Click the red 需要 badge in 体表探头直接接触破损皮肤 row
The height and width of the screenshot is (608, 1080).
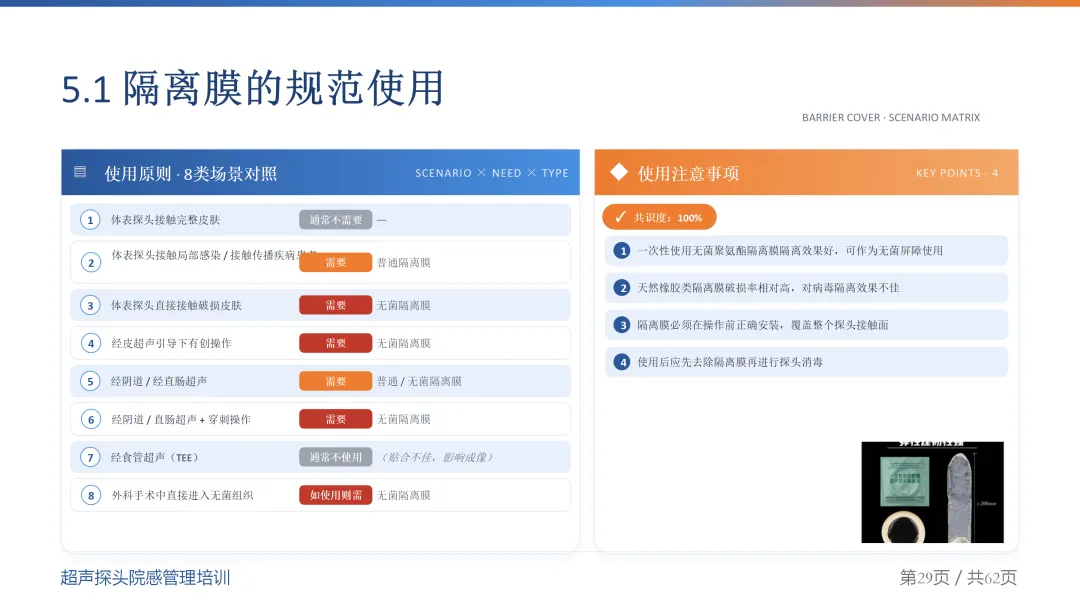[335, 305]
